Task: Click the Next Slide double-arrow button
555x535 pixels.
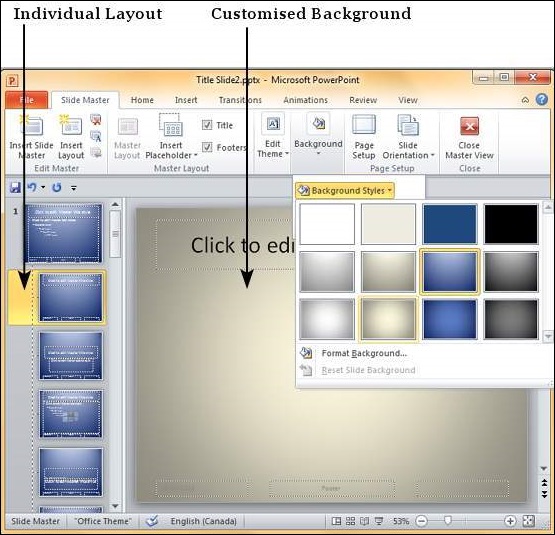Action: click(x=544, y=494)
